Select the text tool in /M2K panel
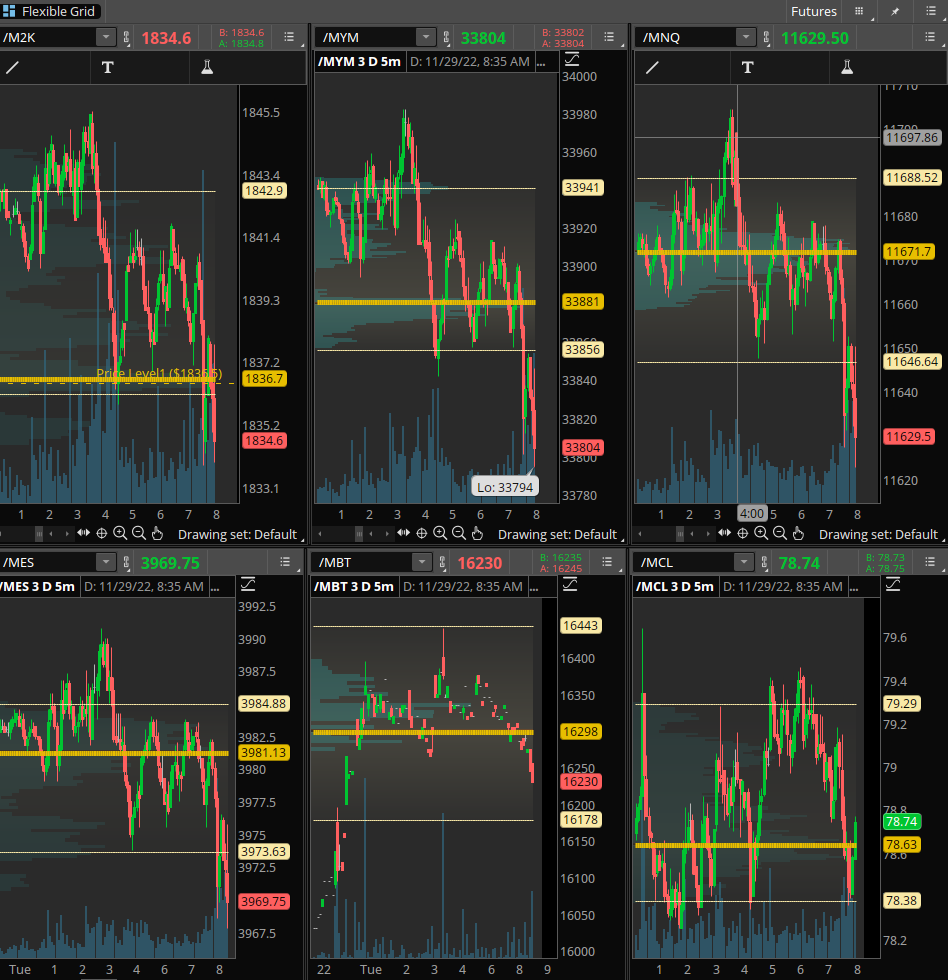Image resolution: width=948 pixels, height=980 pixels. click(107, 68)
